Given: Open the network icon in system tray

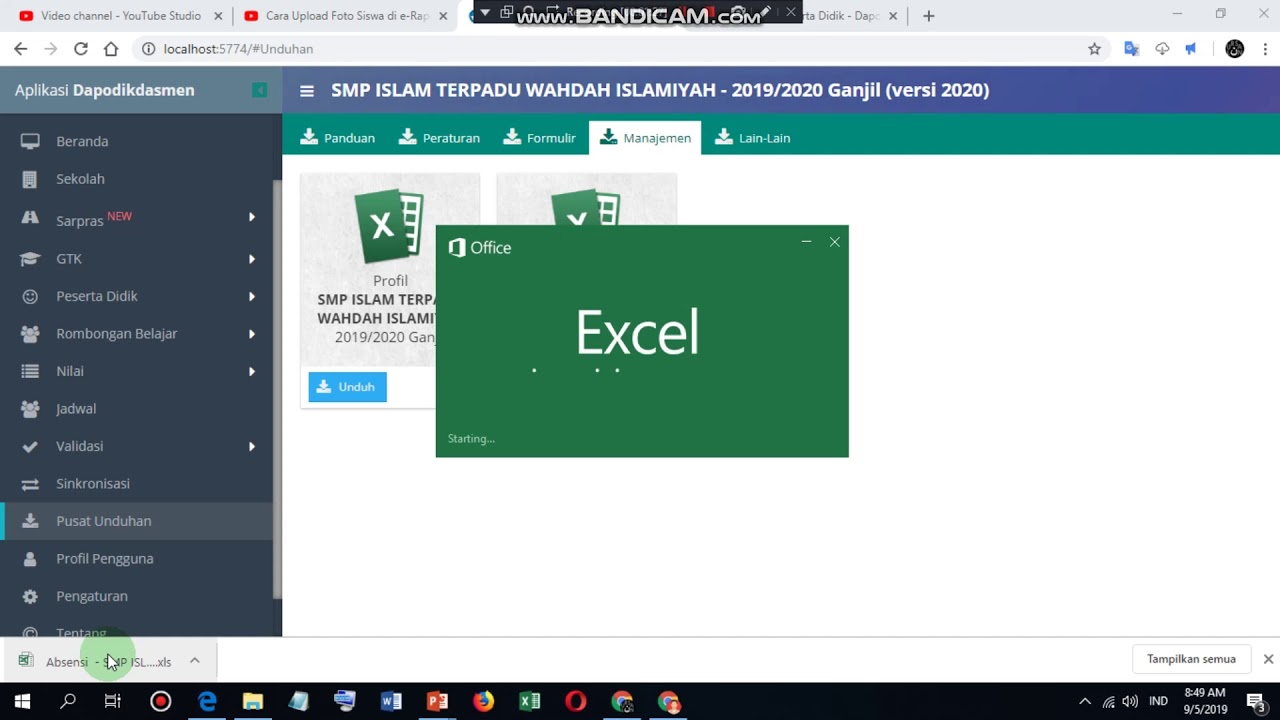Looking at the screenshot, I should coord(1108,701).
